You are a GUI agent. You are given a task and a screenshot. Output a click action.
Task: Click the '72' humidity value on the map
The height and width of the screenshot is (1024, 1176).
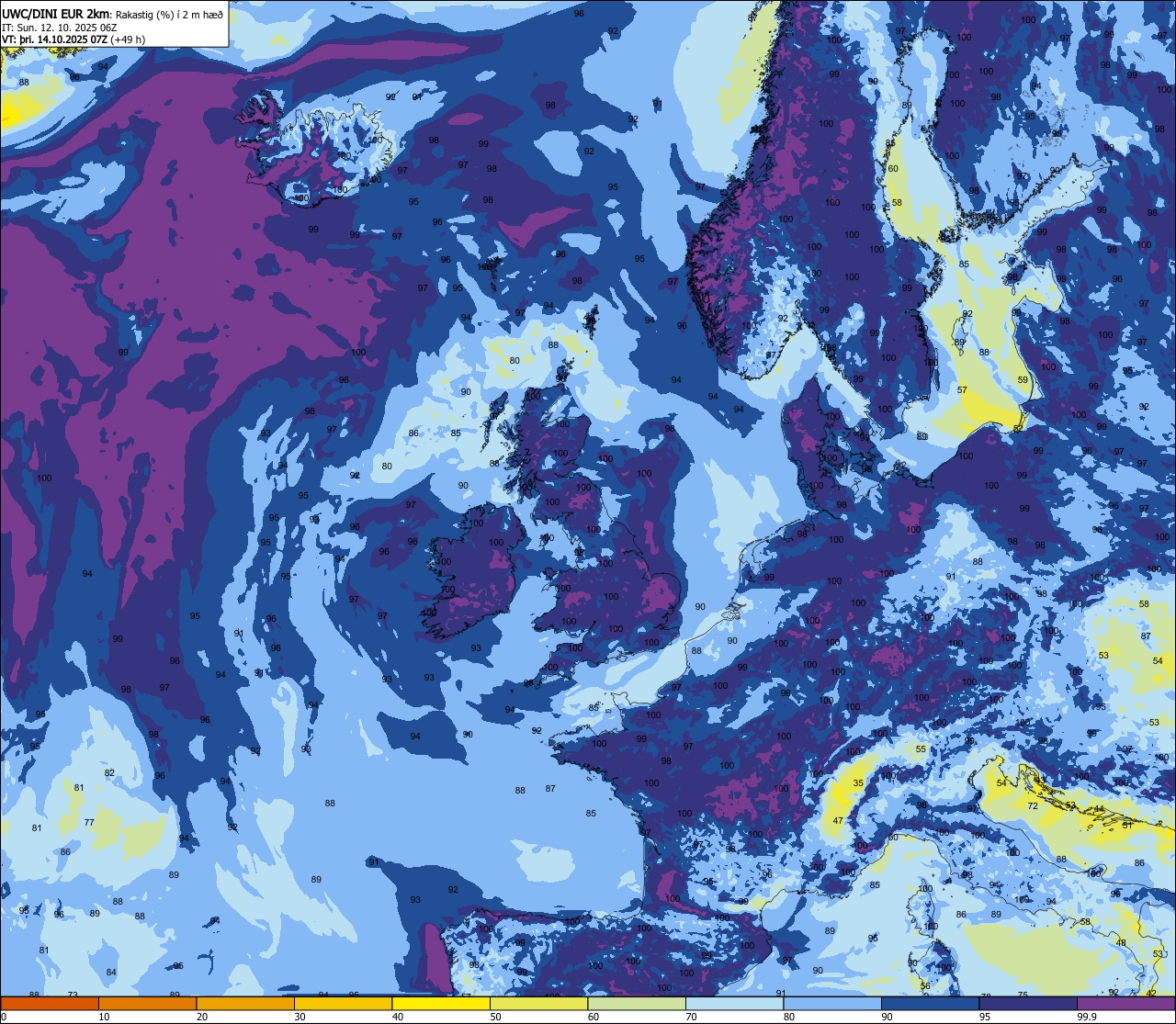coord(1033,805)
